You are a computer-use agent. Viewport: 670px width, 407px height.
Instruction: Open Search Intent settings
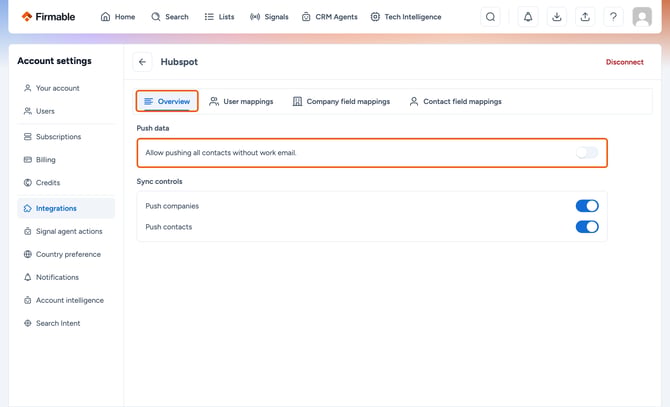66,323
